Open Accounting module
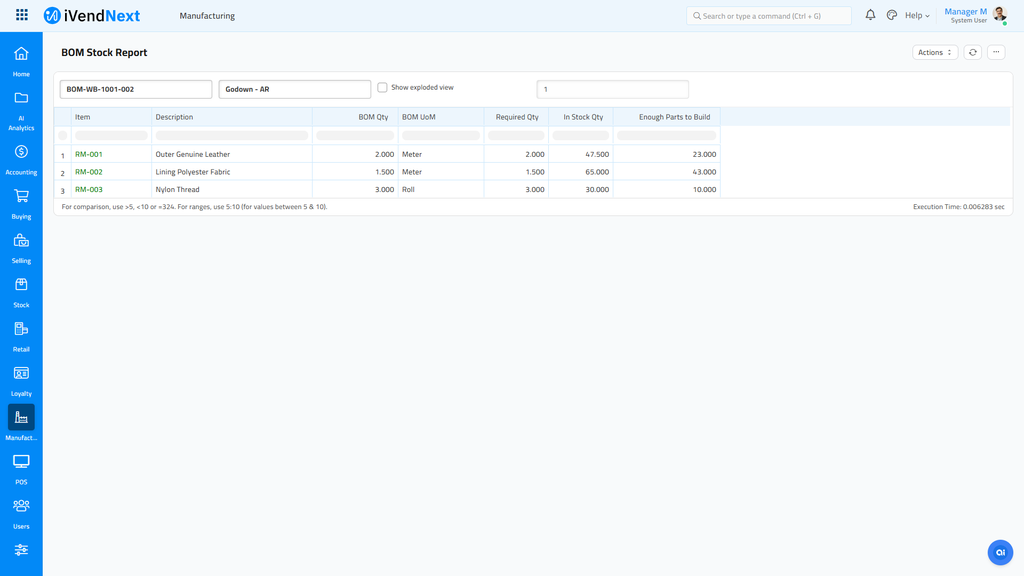Screen dimensions: 1024x576 pyautogui.click(x=21, y=160)
